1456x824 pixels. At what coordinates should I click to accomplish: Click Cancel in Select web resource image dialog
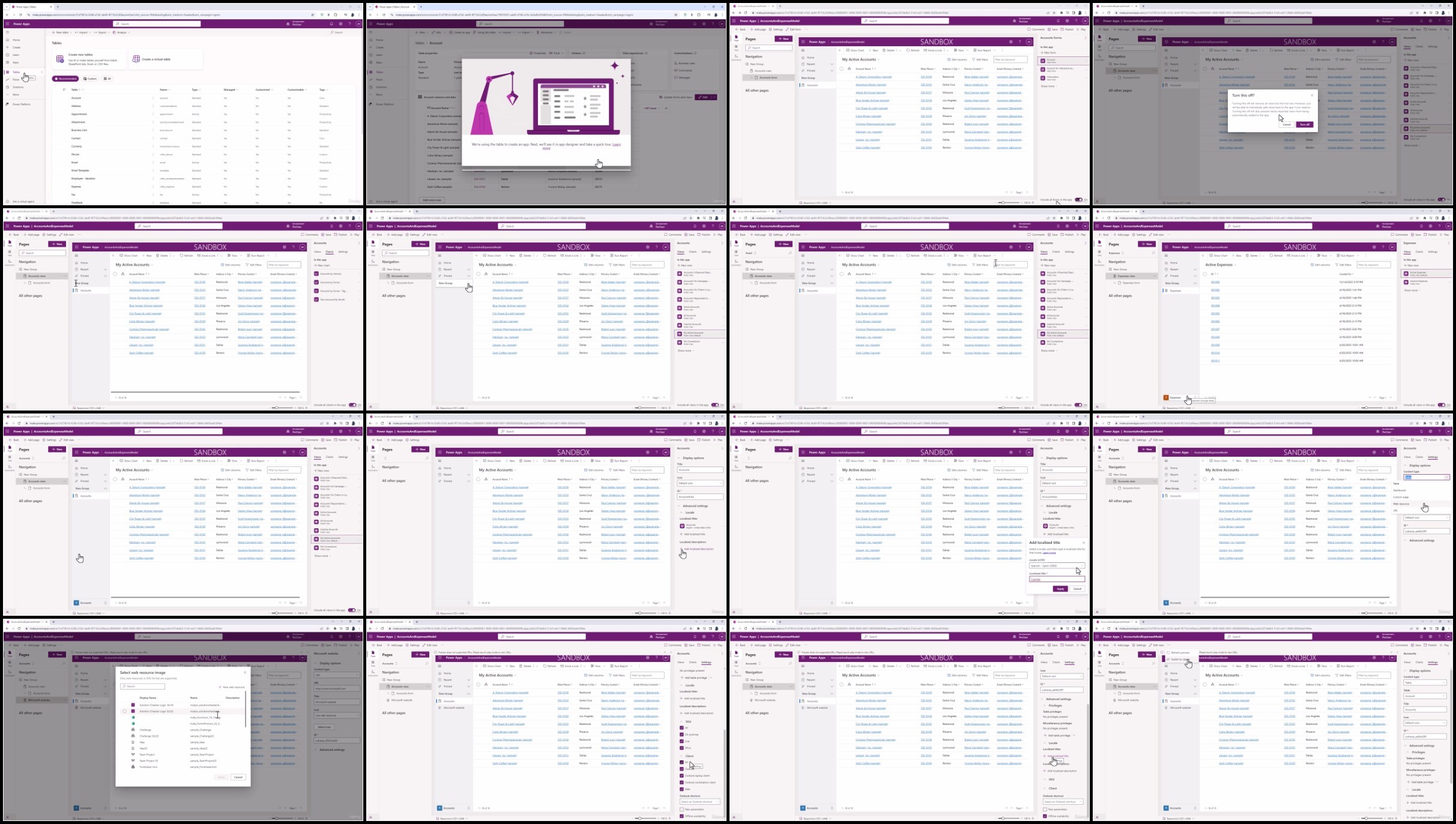(x=238, y=777)
